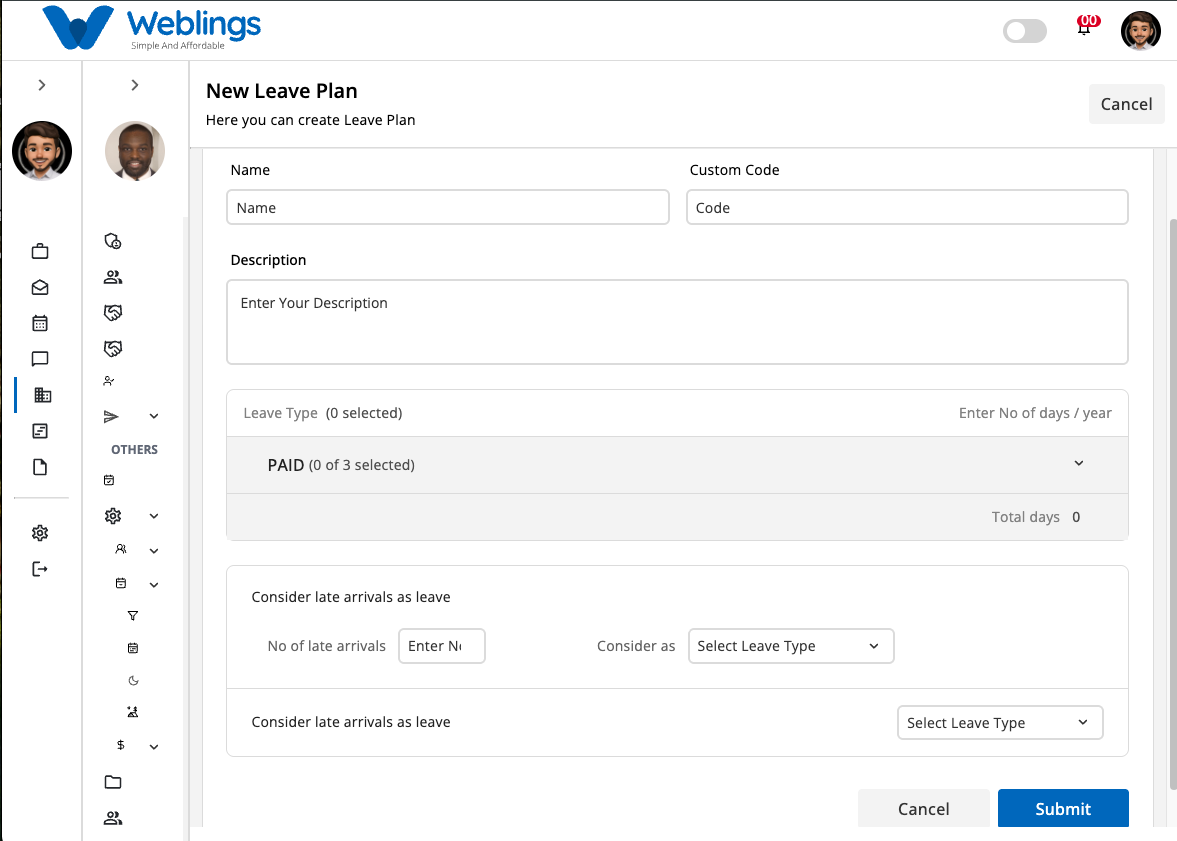
Task: Click the Enter No of days / year text
Action: (1035, 413)
